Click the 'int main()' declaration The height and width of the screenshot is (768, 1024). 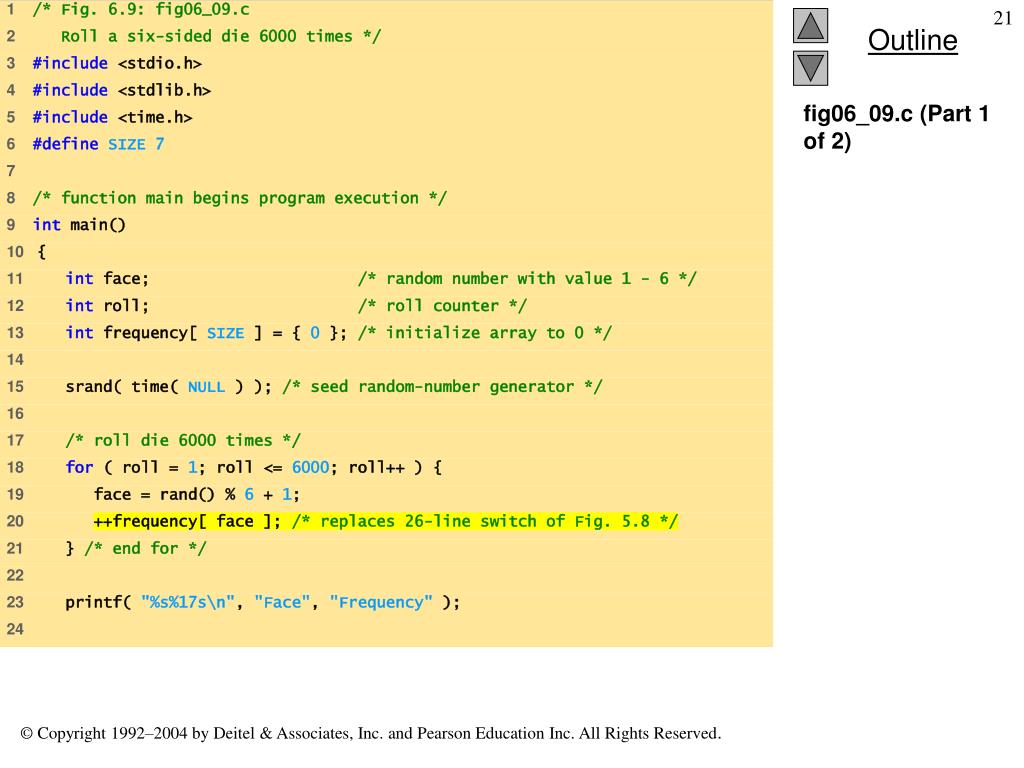tap(79, 225)
